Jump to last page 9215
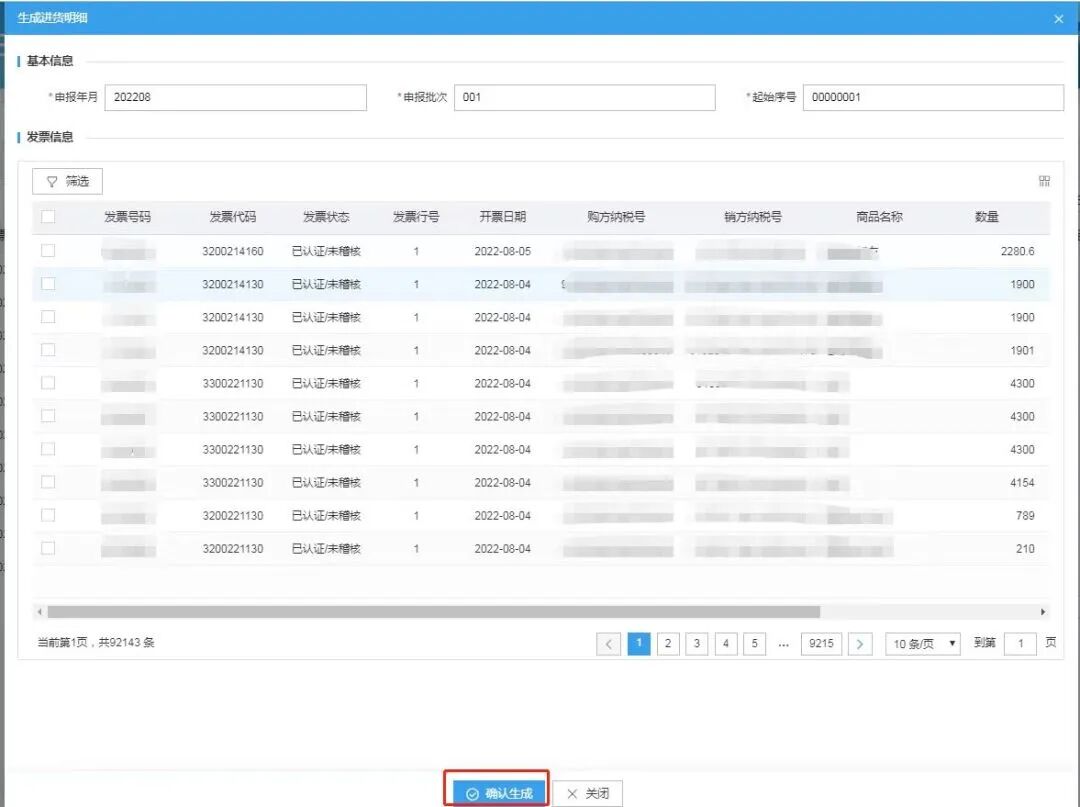The image size is (1080, 807). [x=821, y=643]
